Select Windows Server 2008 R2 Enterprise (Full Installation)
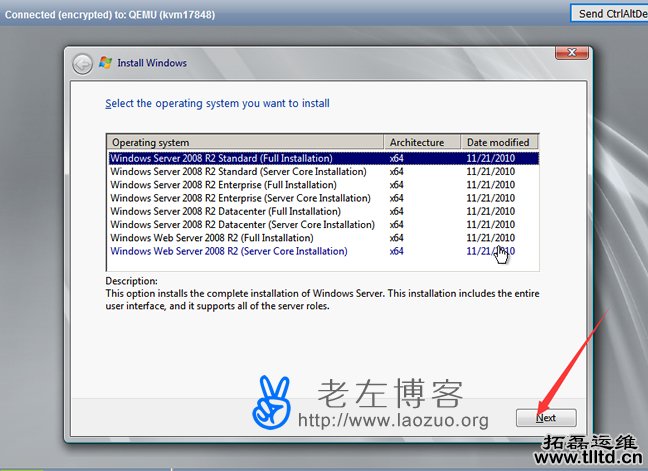 coord(324,185)
